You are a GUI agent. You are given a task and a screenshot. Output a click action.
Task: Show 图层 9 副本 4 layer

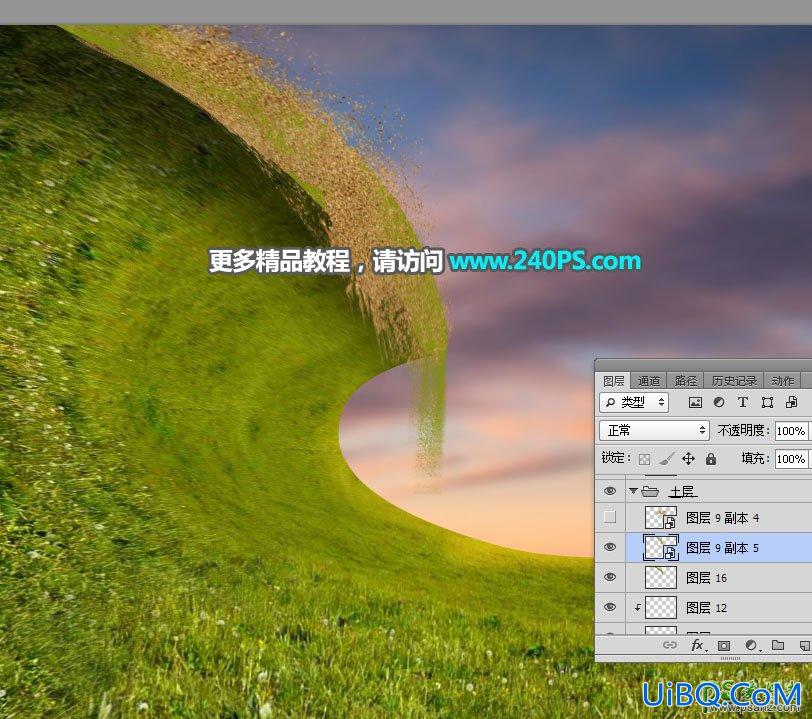pyautogui.click(x=610, y=517)
